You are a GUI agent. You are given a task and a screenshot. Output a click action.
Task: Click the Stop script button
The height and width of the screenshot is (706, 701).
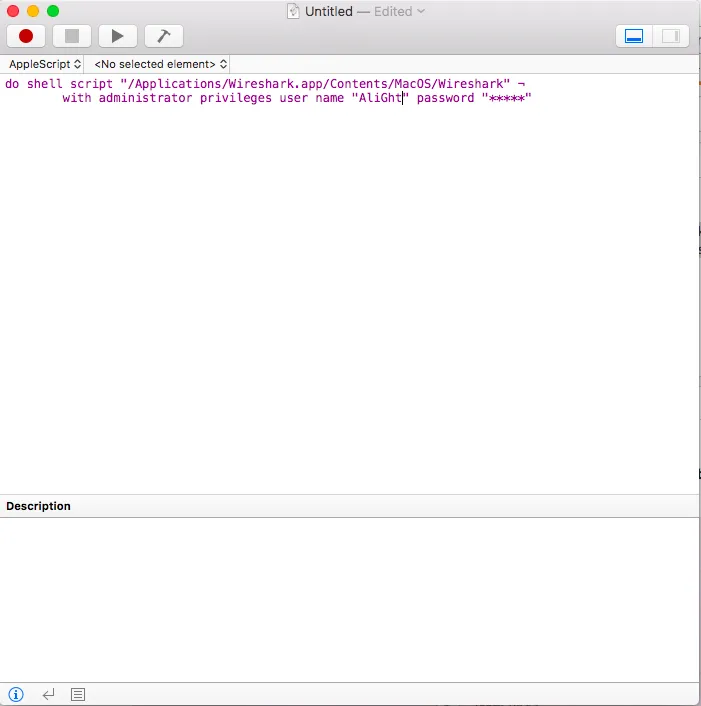(x=72, y=36)
